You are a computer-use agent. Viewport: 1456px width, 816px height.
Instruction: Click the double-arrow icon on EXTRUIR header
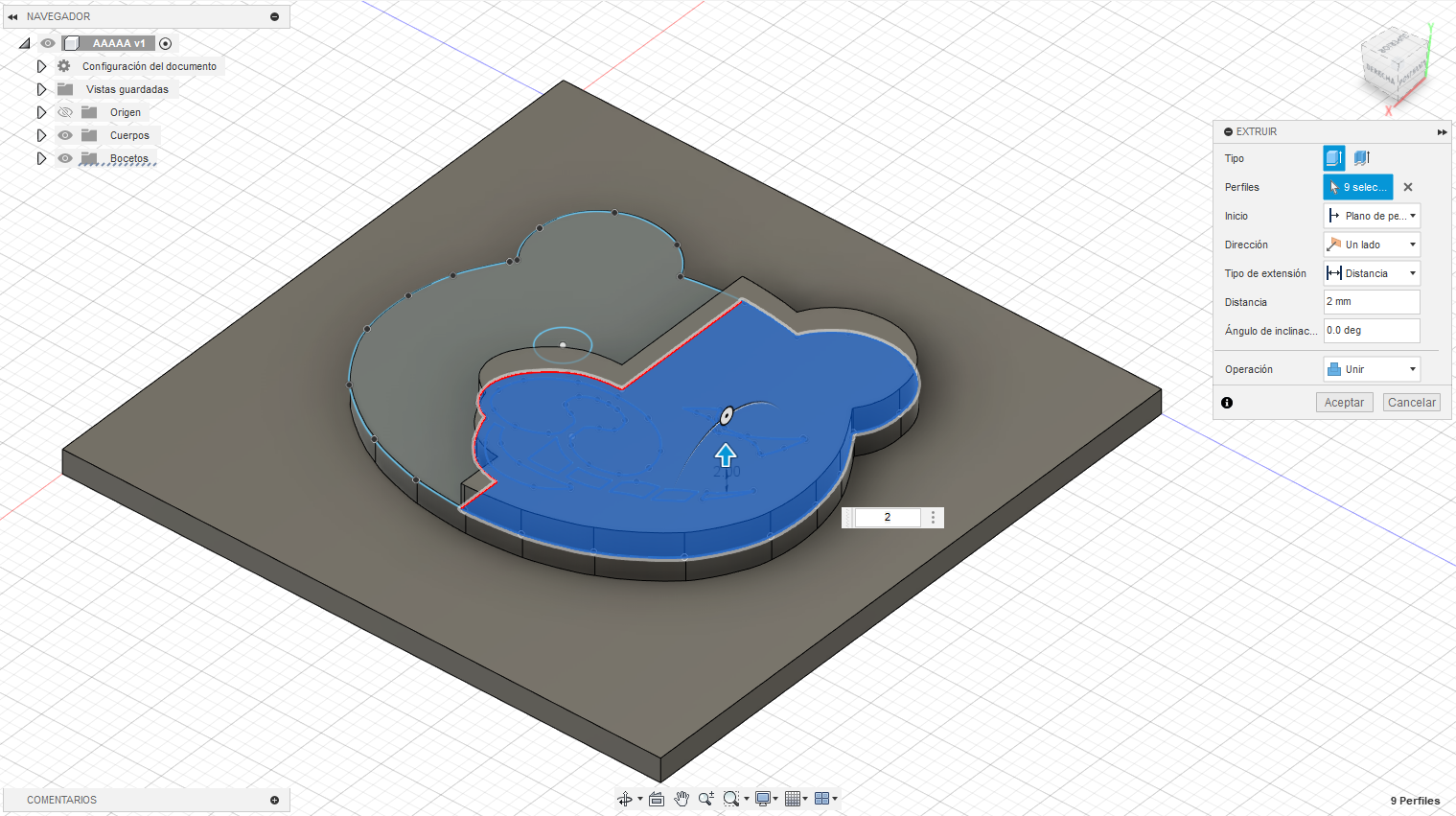(x=1442, y=132)
